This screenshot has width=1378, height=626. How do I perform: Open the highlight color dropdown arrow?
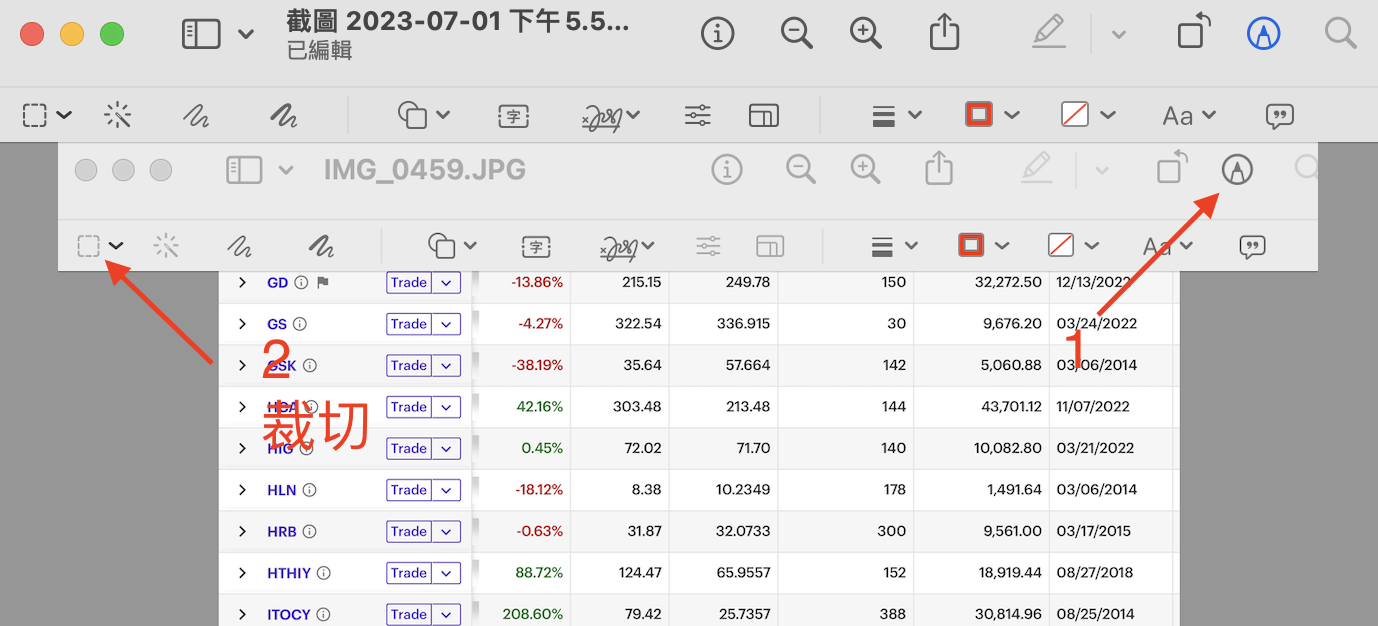click(1119, 35)
